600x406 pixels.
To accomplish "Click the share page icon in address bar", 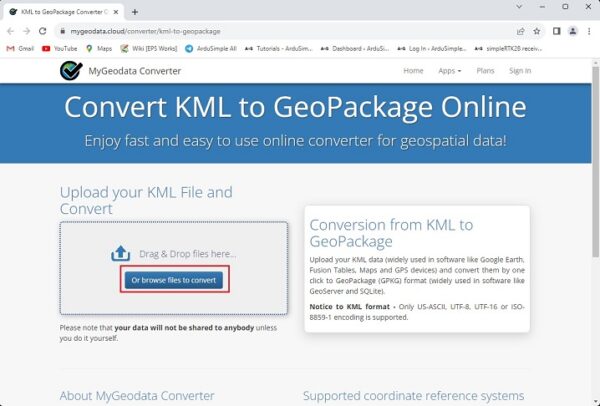I will pos(520,31).
